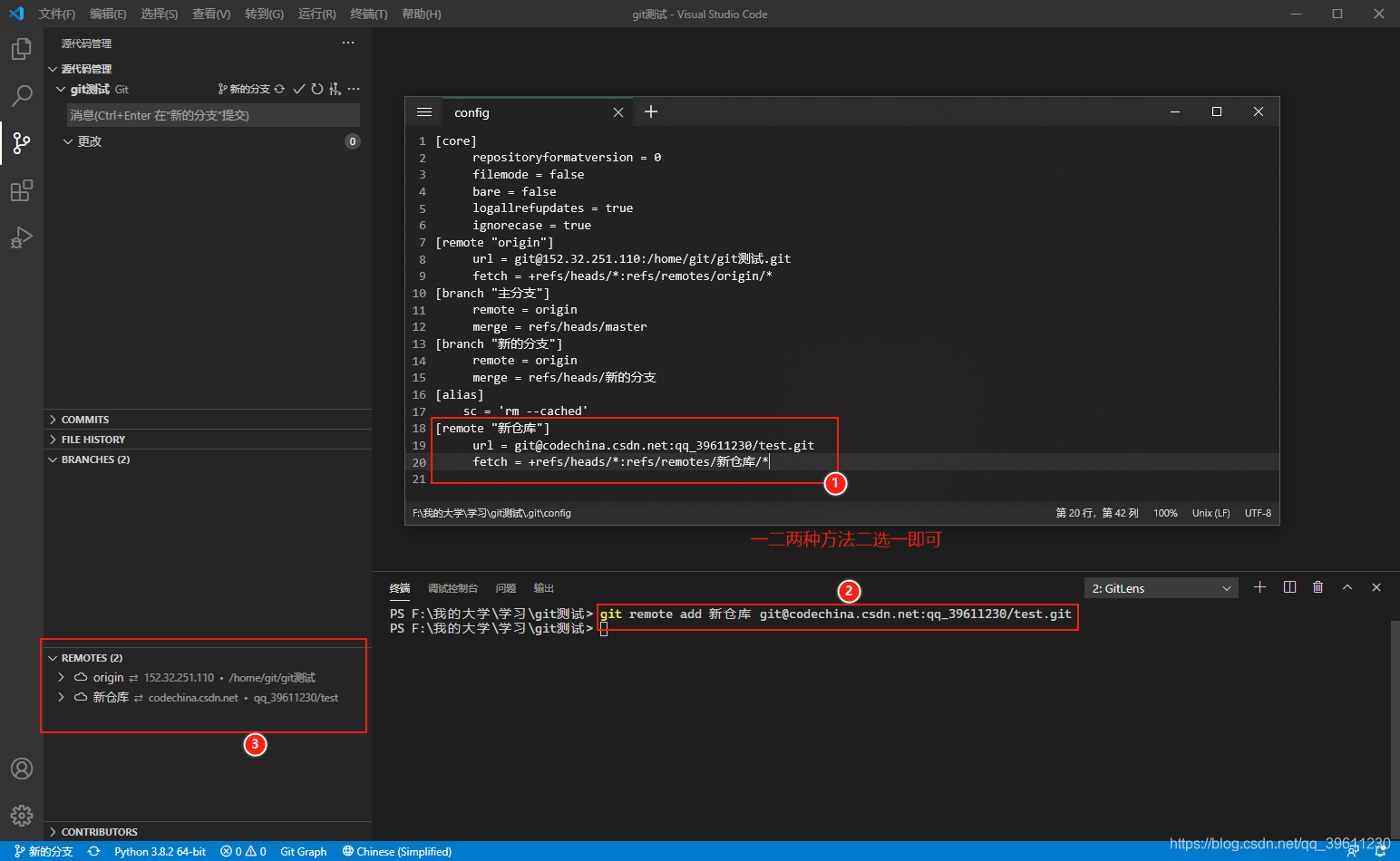Click inside the commit message input field
1400x861 pixels.
211,115
